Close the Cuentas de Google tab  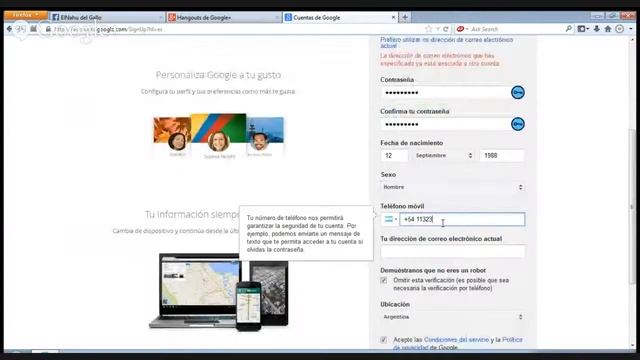tap(393, 17)
